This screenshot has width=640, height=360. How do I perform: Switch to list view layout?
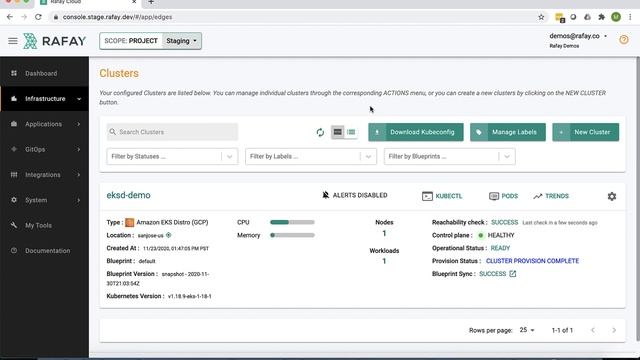pos(351,132)
